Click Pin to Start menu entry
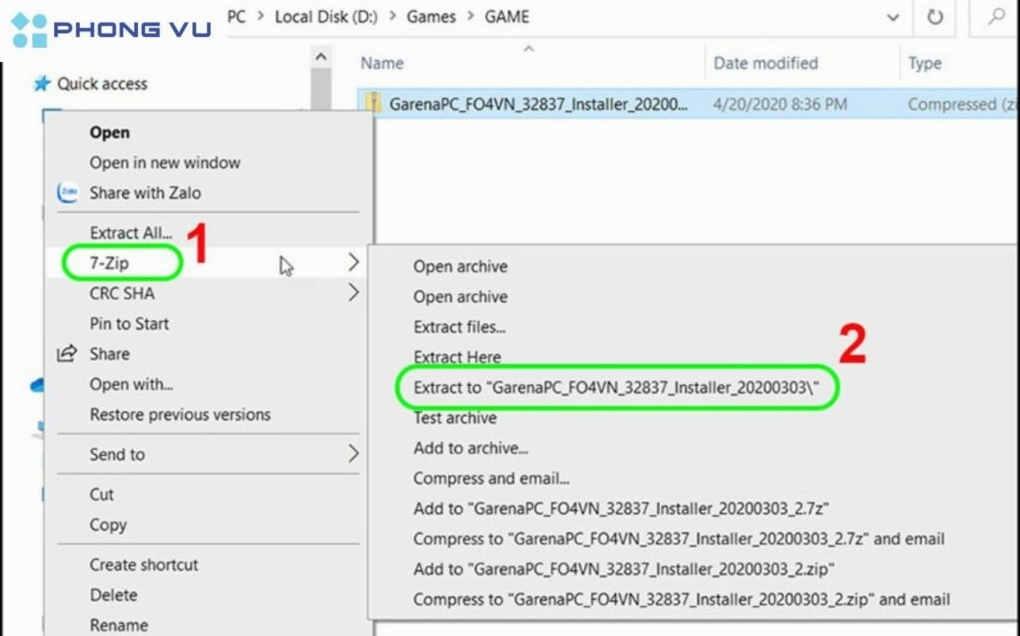Screen dimensions: 1020x636 (129, 324)
